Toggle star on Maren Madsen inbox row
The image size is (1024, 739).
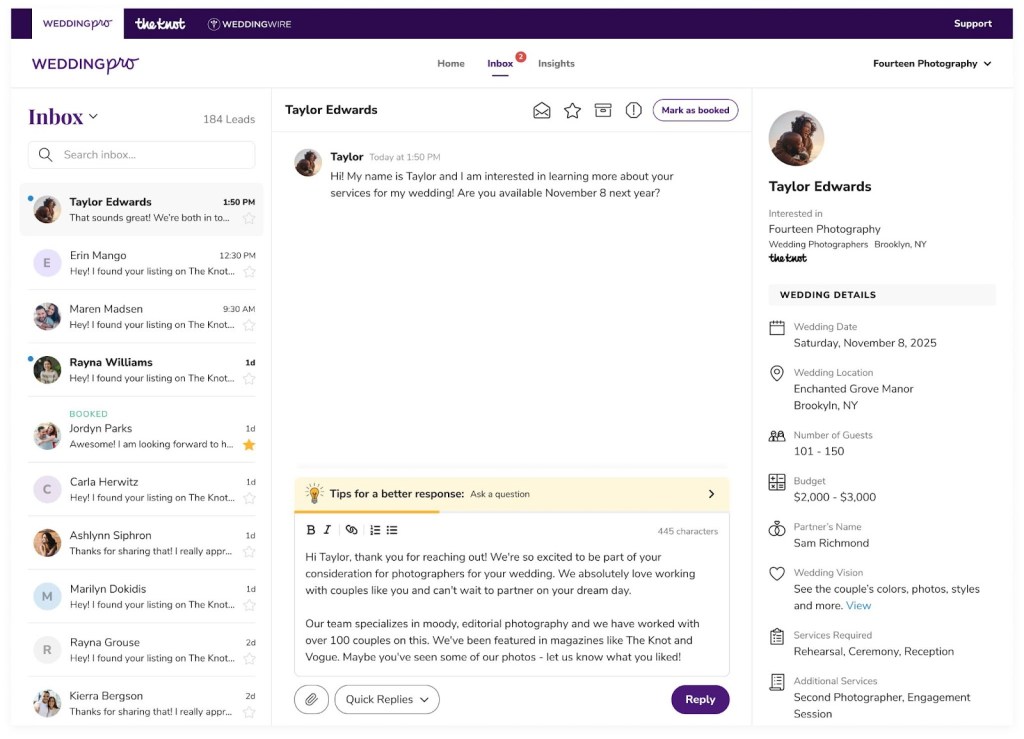[x=249, y=325]
